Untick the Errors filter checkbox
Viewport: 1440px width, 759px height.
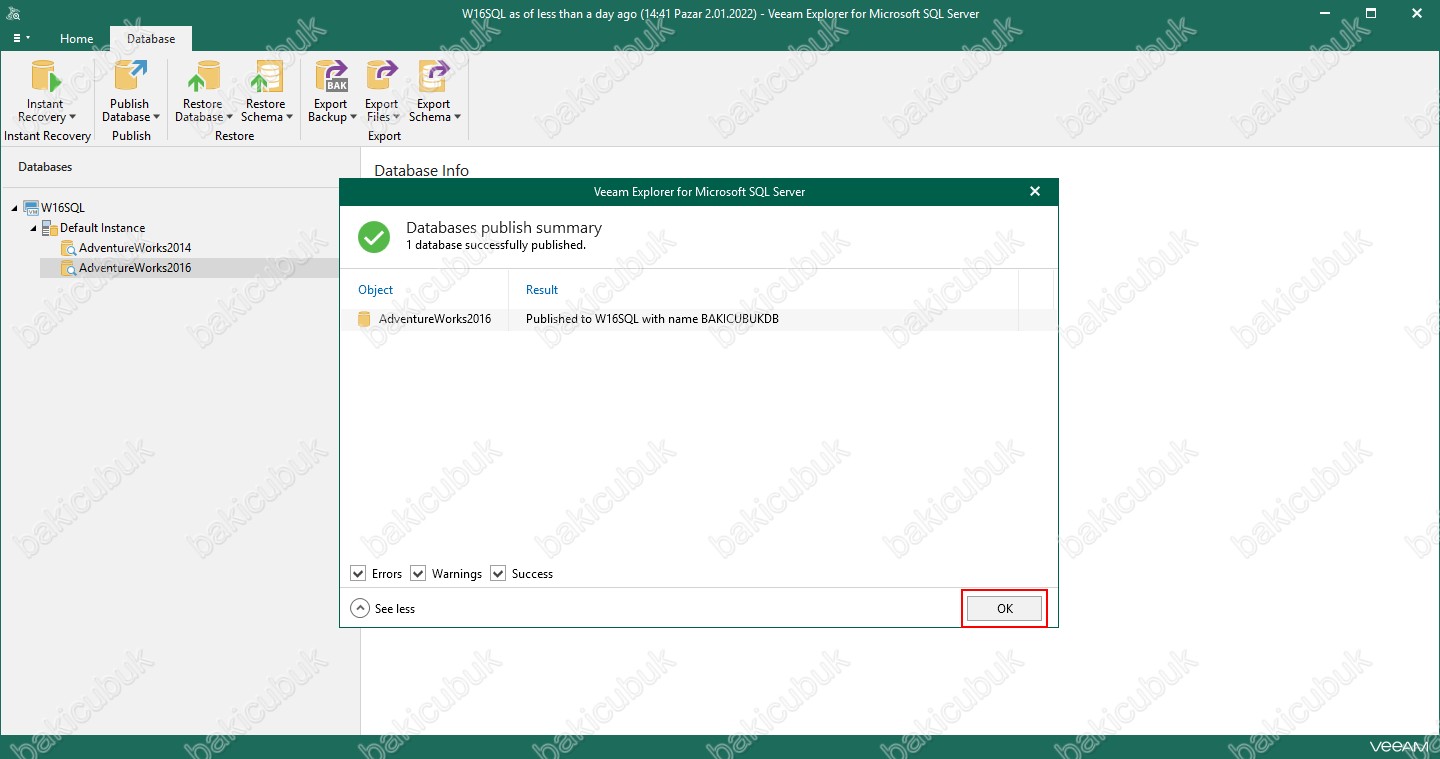coord(358,574)
